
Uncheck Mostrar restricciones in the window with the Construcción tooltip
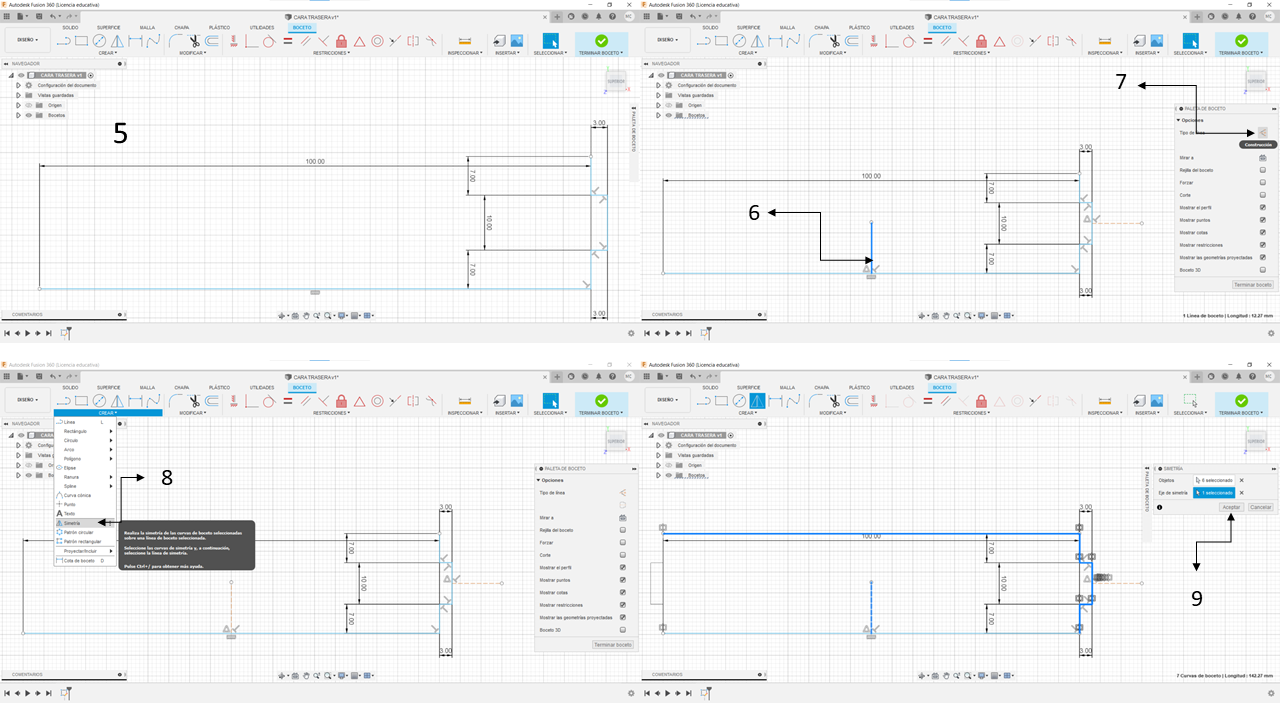[1262, 245]
